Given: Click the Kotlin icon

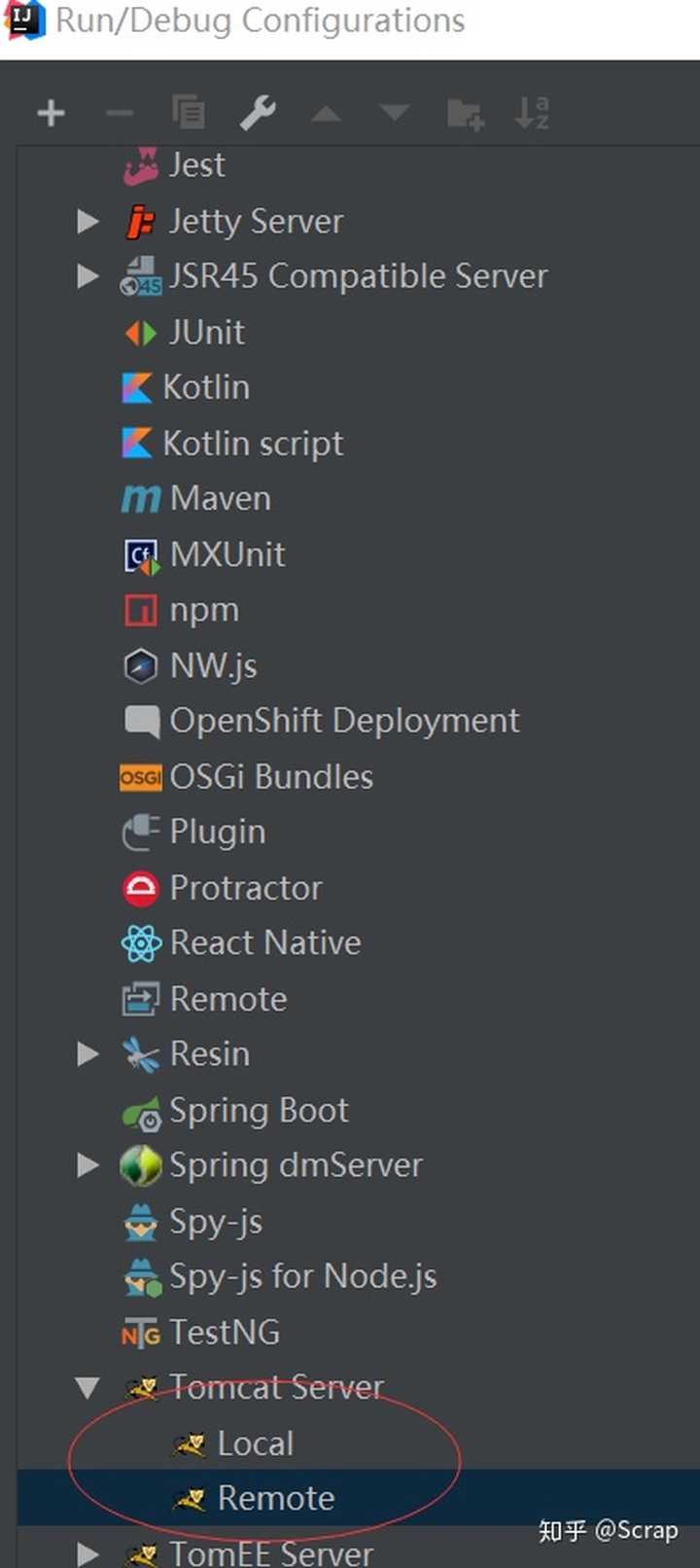Looking at the screenshot, I should click(x=137, y=387).
